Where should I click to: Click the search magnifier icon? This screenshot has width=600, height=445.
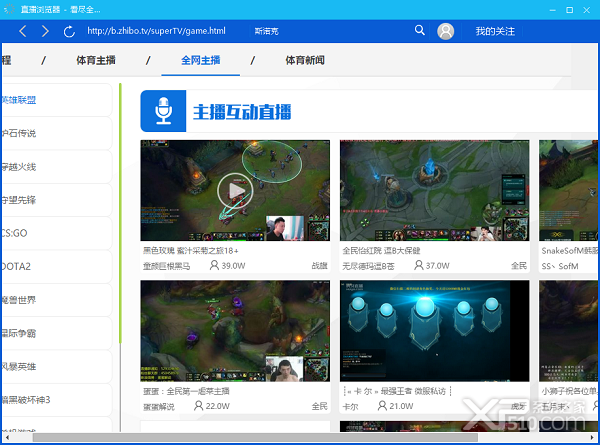click(420, 30)
